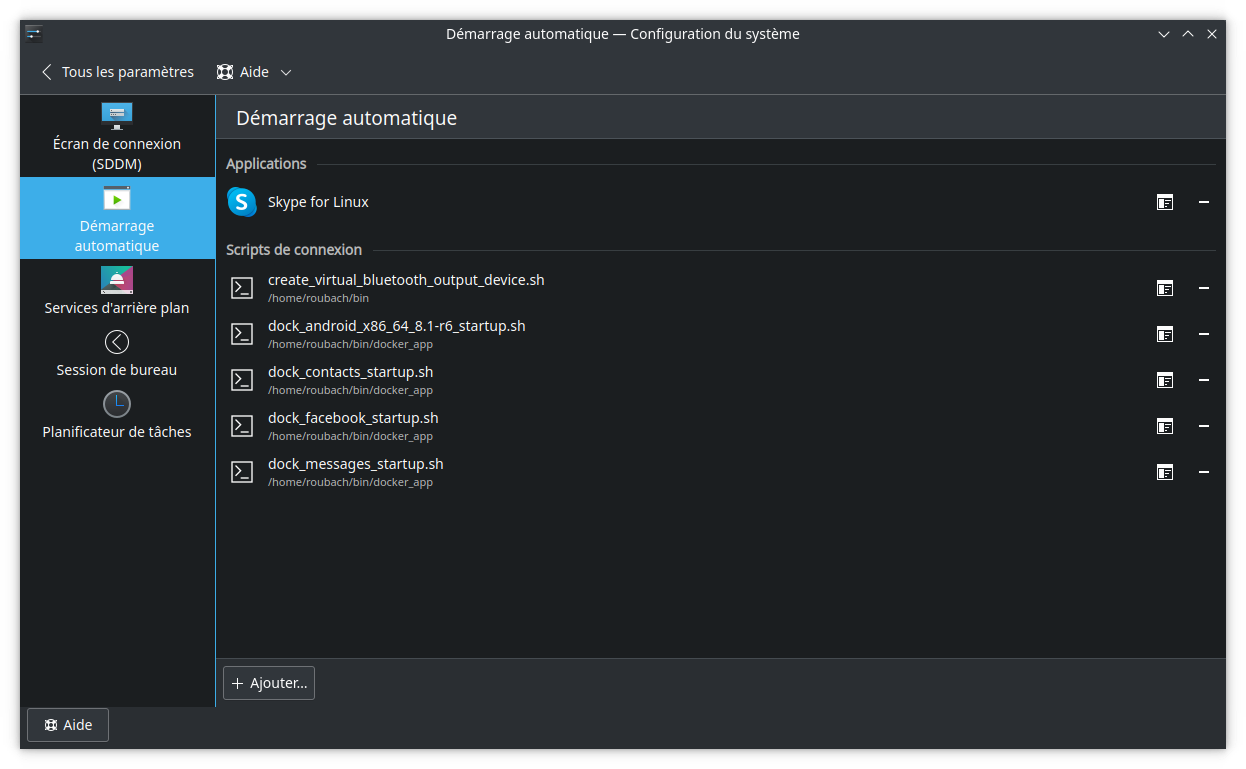Open properties of dock_facebook_startup.sh script

point(1165,425)
